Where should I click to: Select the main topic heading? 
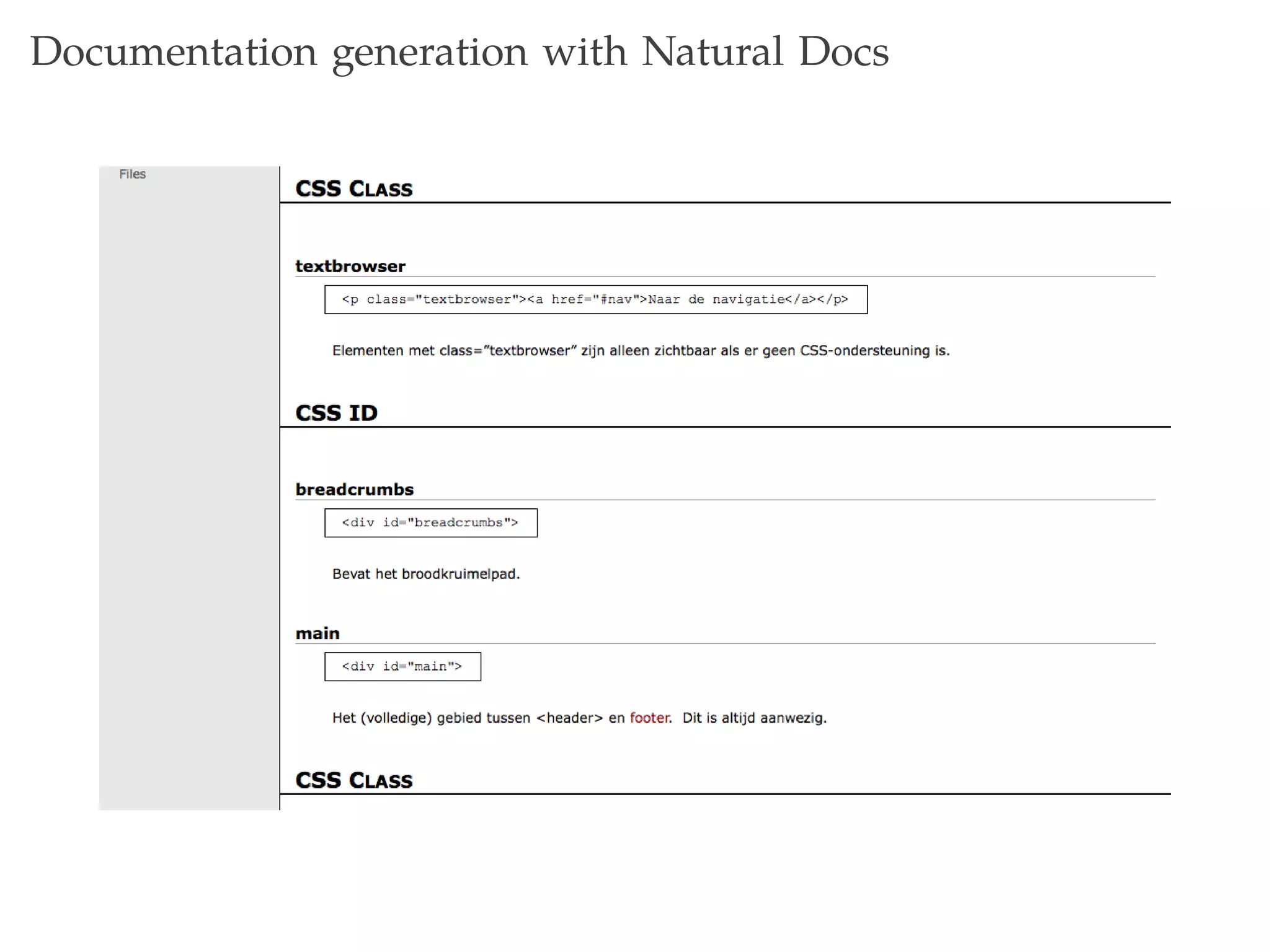tap(317, 633)
